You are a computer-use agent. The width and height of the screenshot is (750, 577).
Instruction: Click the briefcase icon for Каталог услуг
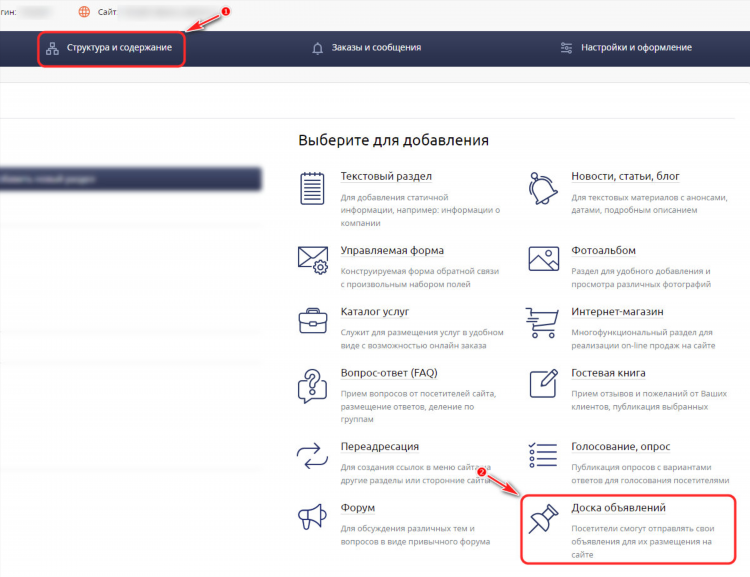tap(313, 321)
